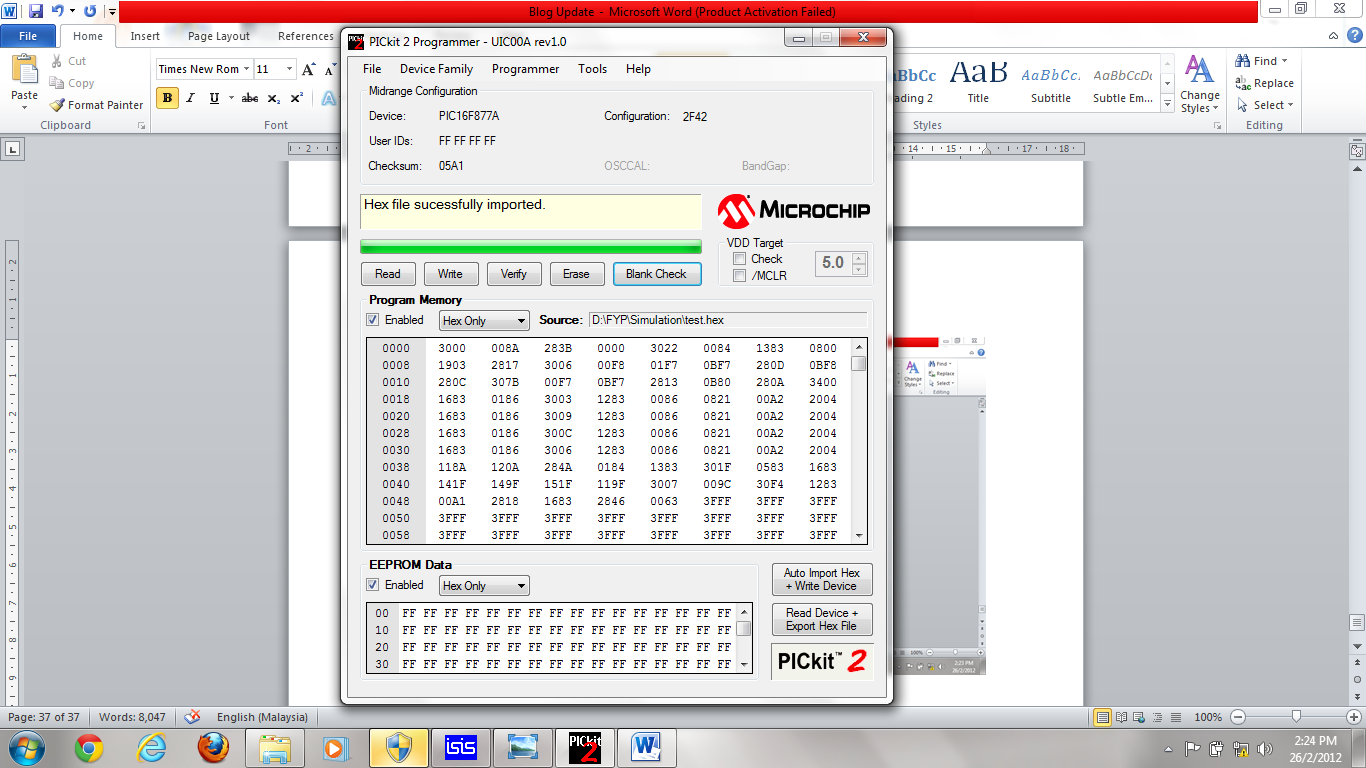Click the Redo icon in Word's quick access toolbar
The width and height of the screenshot is (1366, 768).
(x=90, y=11)
